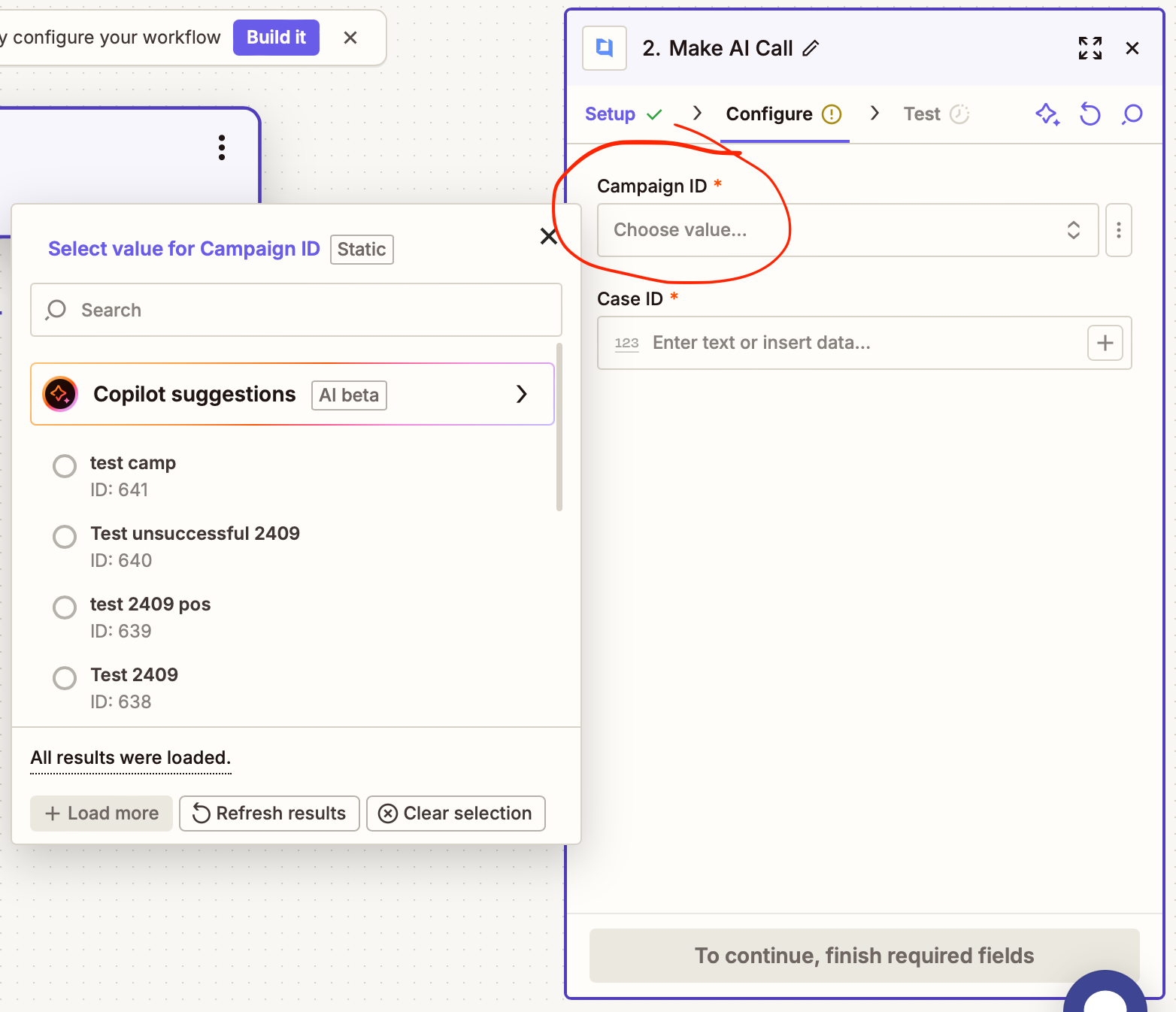Open the Campaign ID Choose value dropdown
1176x1012 pixels.
tap(827, 230)
